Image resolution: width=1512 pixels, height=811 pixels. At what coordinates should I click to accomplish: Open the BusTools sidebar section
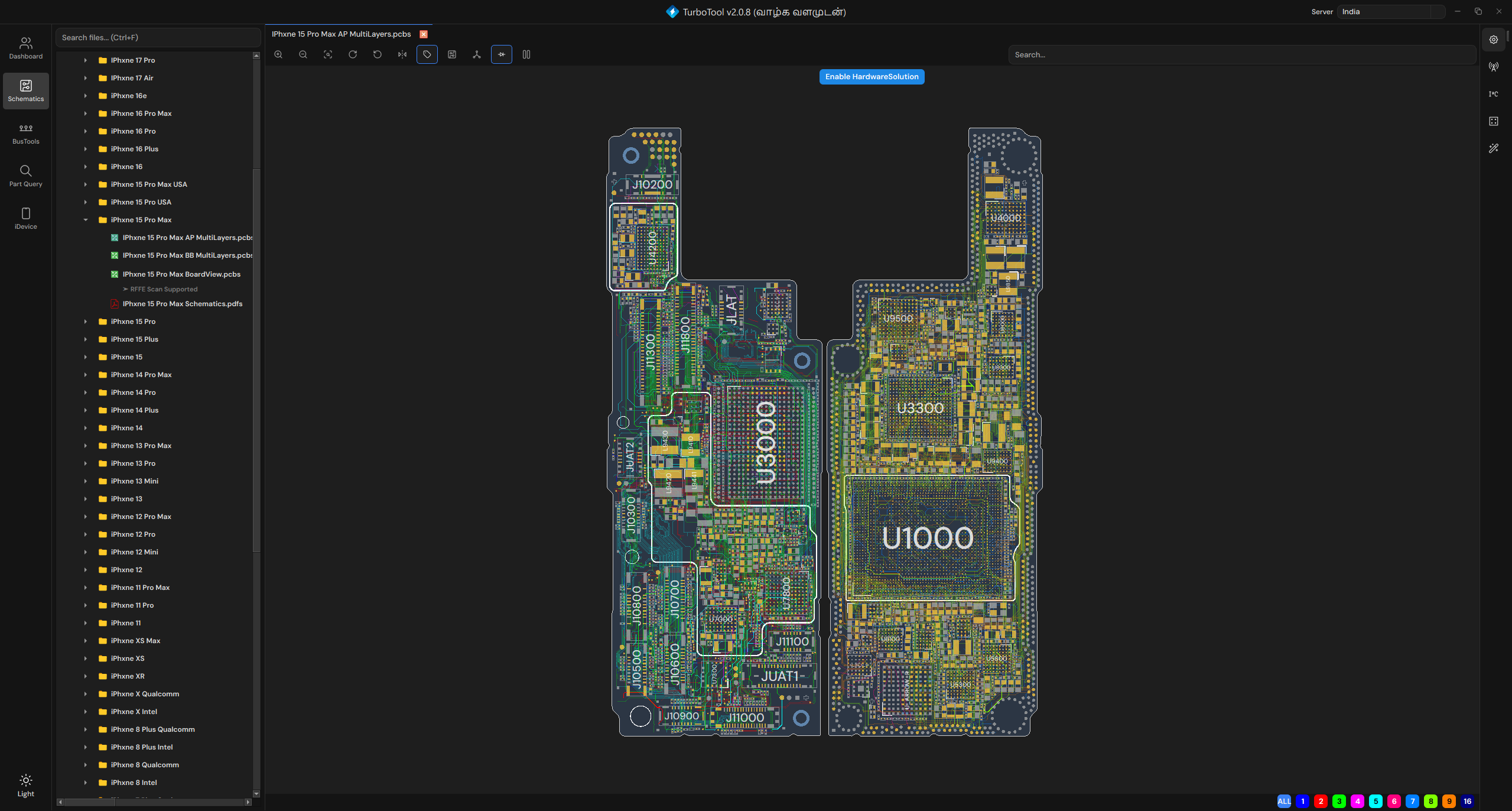click(x=26, y=134)
